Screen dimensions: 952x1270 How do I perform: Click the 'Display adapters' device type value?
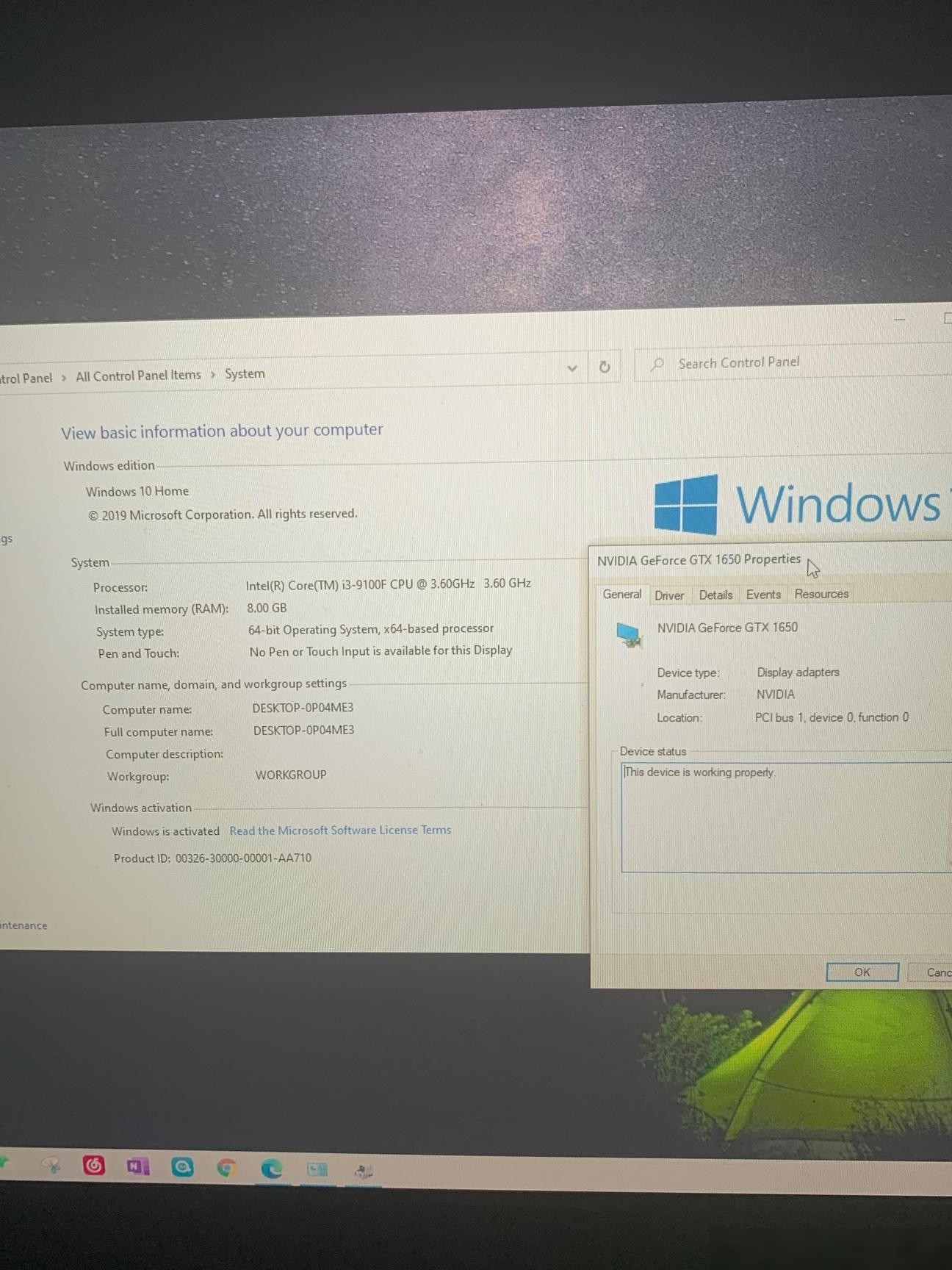point(798,672)
